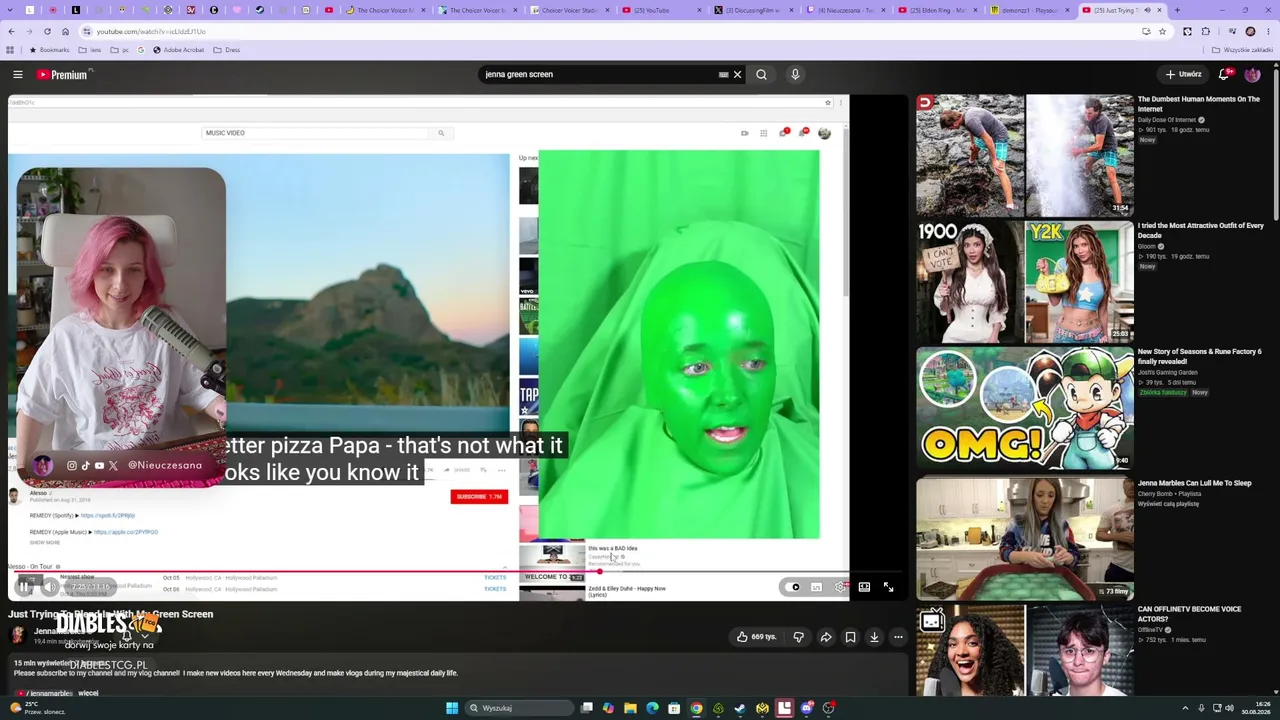Click the taskbar Wyszukaj search box

(x=518, y=708)
